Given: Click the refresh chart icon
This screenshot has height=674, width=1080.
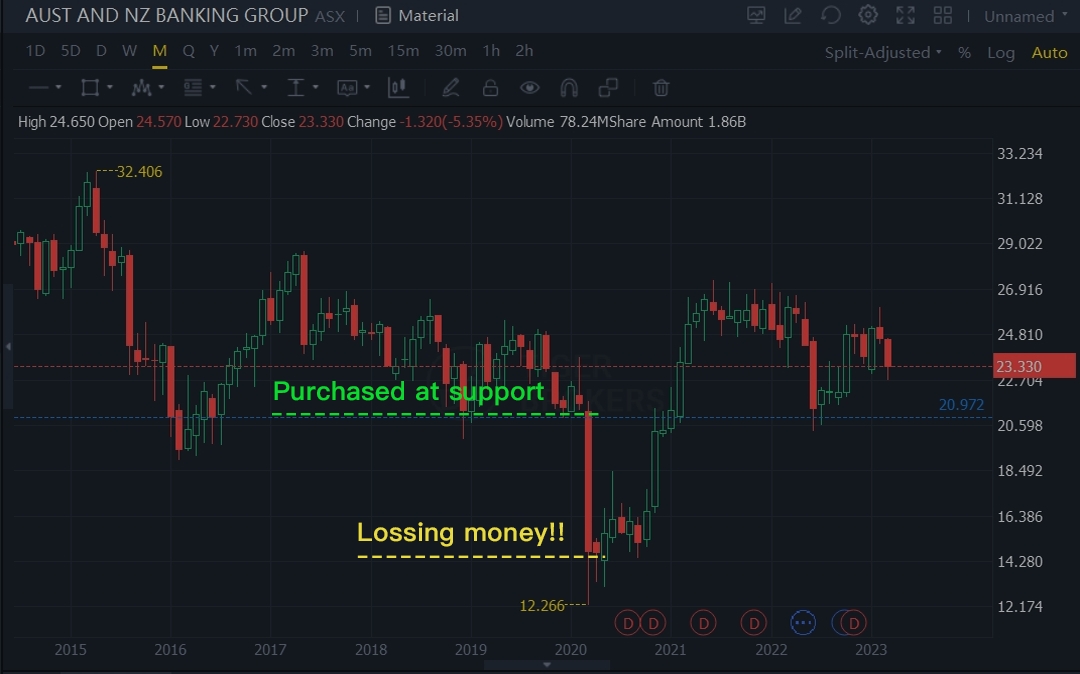Looking at the screenshot, I should tap(831, 15).
